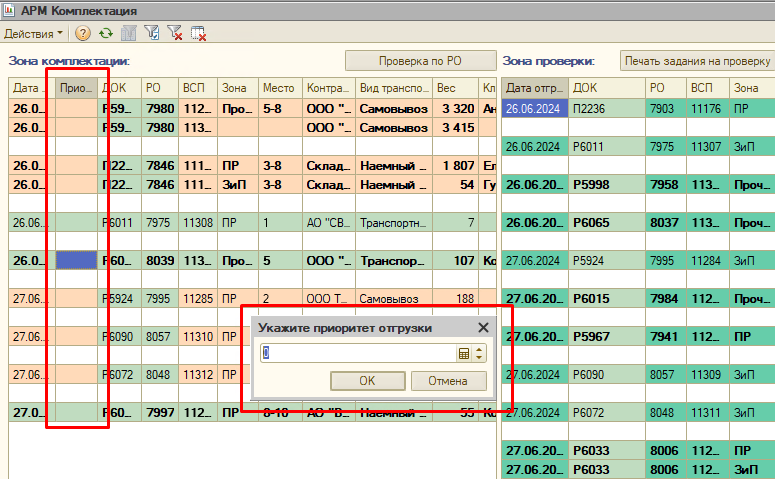Click the Зона column header in left table
The image size is (775, 479).
[x=237, y=88]
